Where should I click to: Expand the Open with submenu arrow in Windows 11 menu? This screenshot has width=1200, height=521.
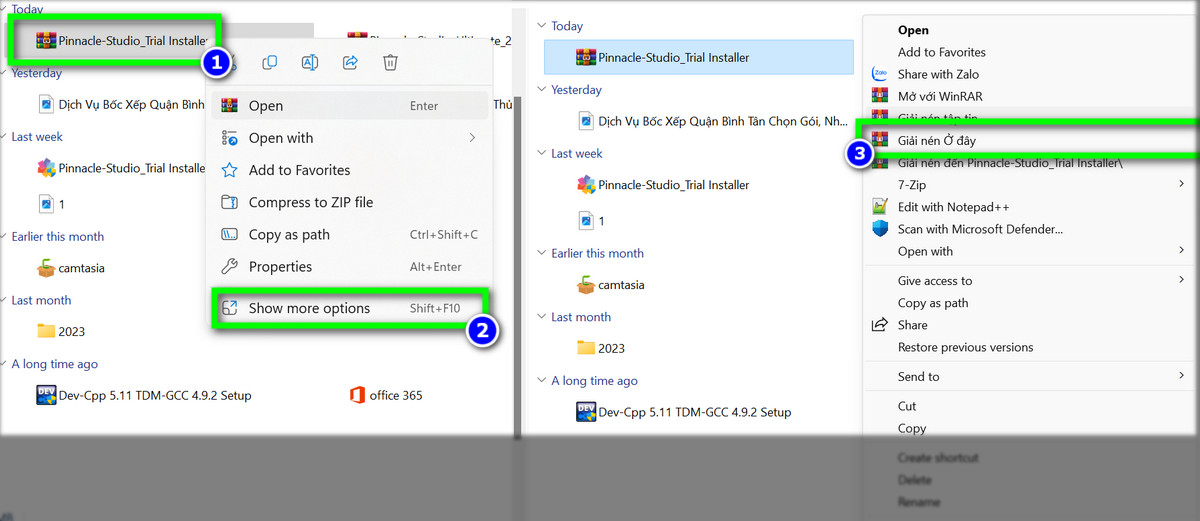[472, 138]
